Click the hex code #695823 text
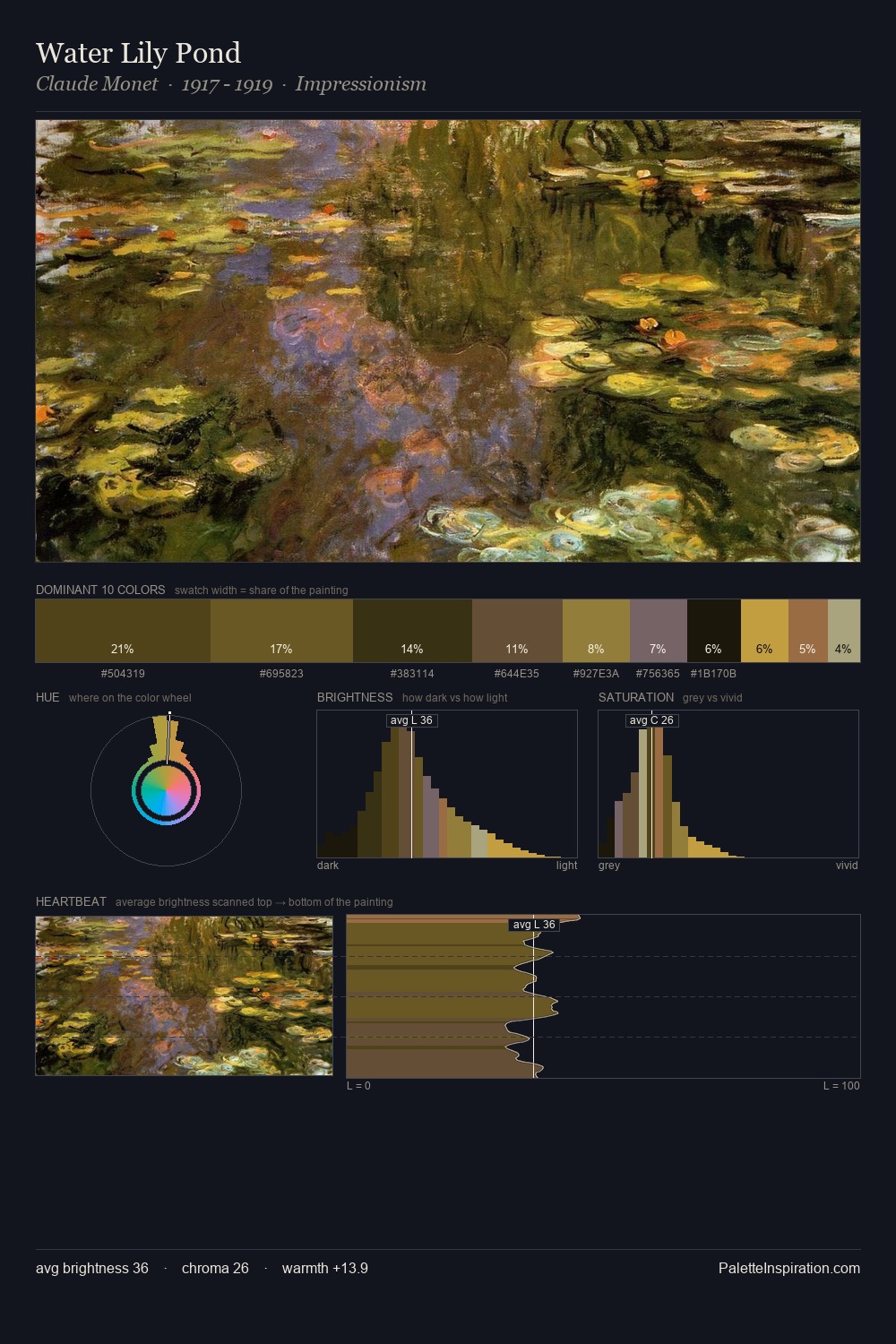 (281, 673)
